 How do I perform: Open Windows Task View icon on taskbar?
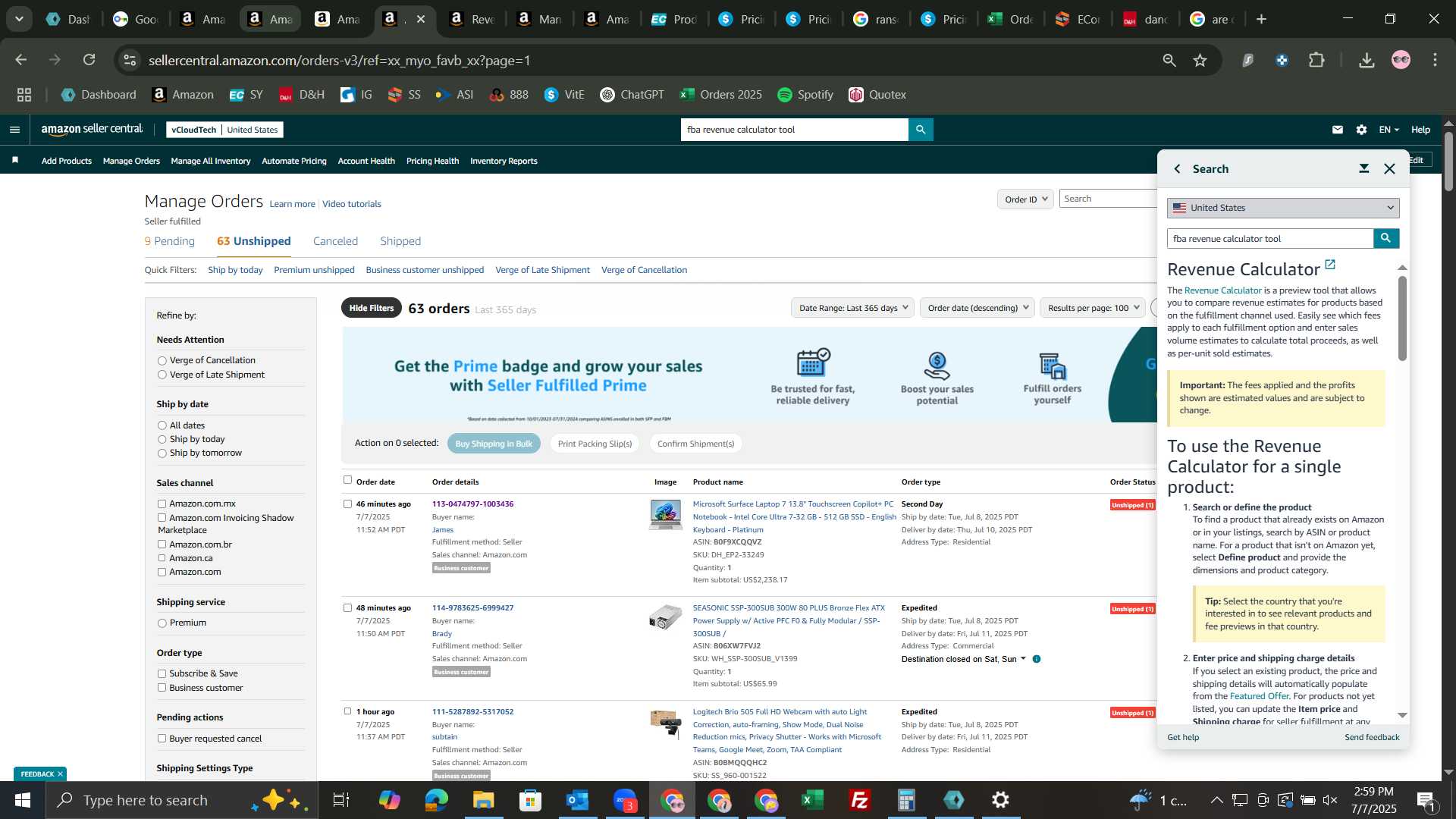click(x=341, y=800)
